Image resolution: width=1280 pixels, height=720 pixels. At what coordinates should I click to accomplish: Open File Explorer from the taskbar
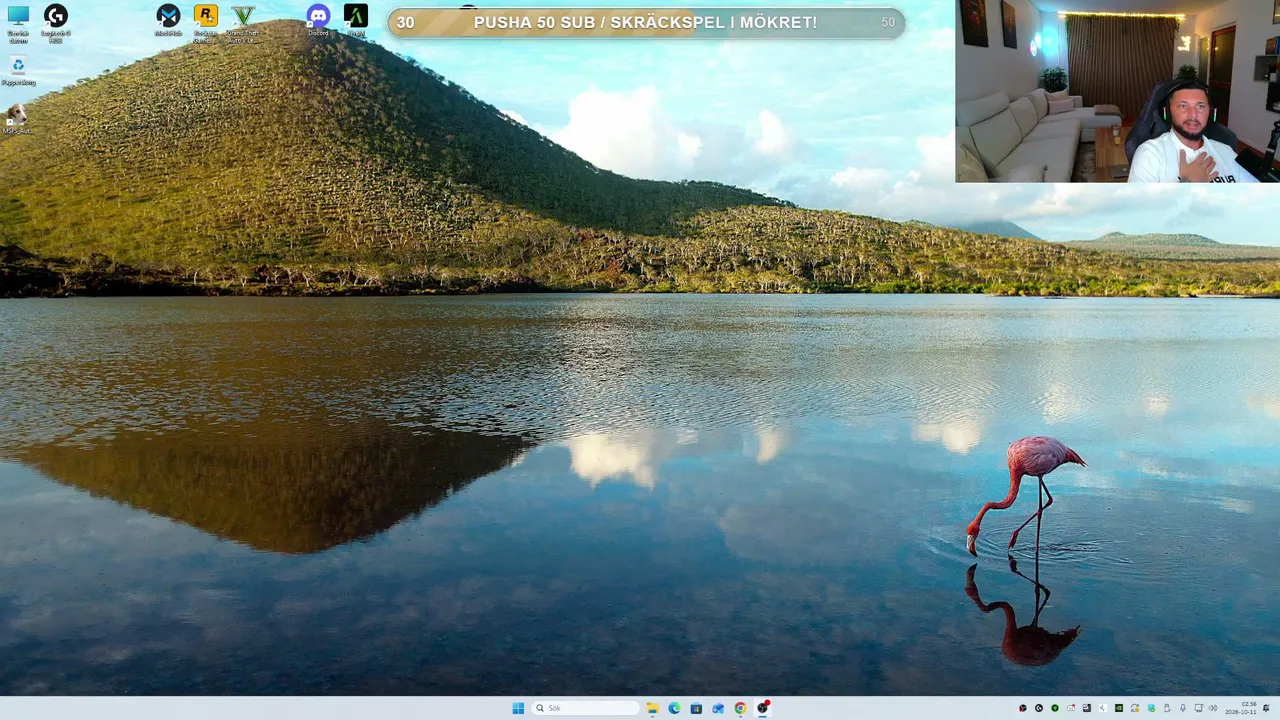click(652, 708)
